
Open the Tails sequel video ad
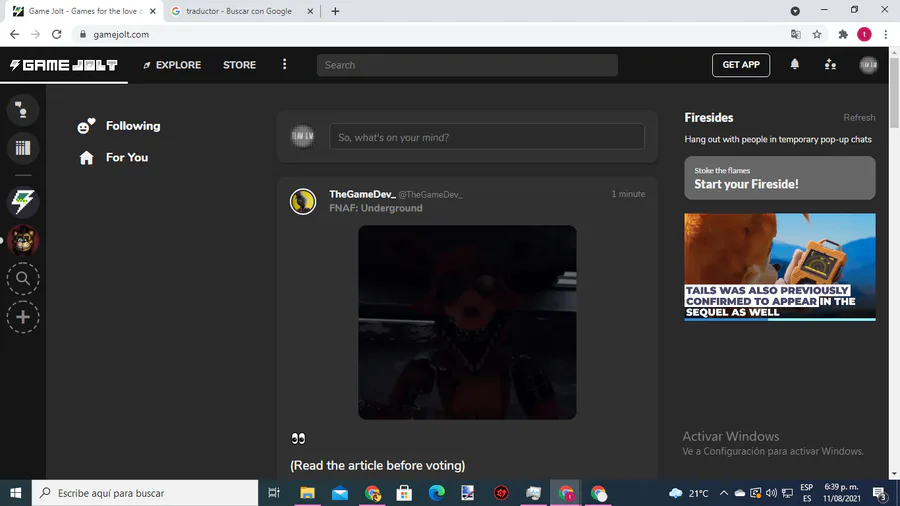tap(779, 267)
